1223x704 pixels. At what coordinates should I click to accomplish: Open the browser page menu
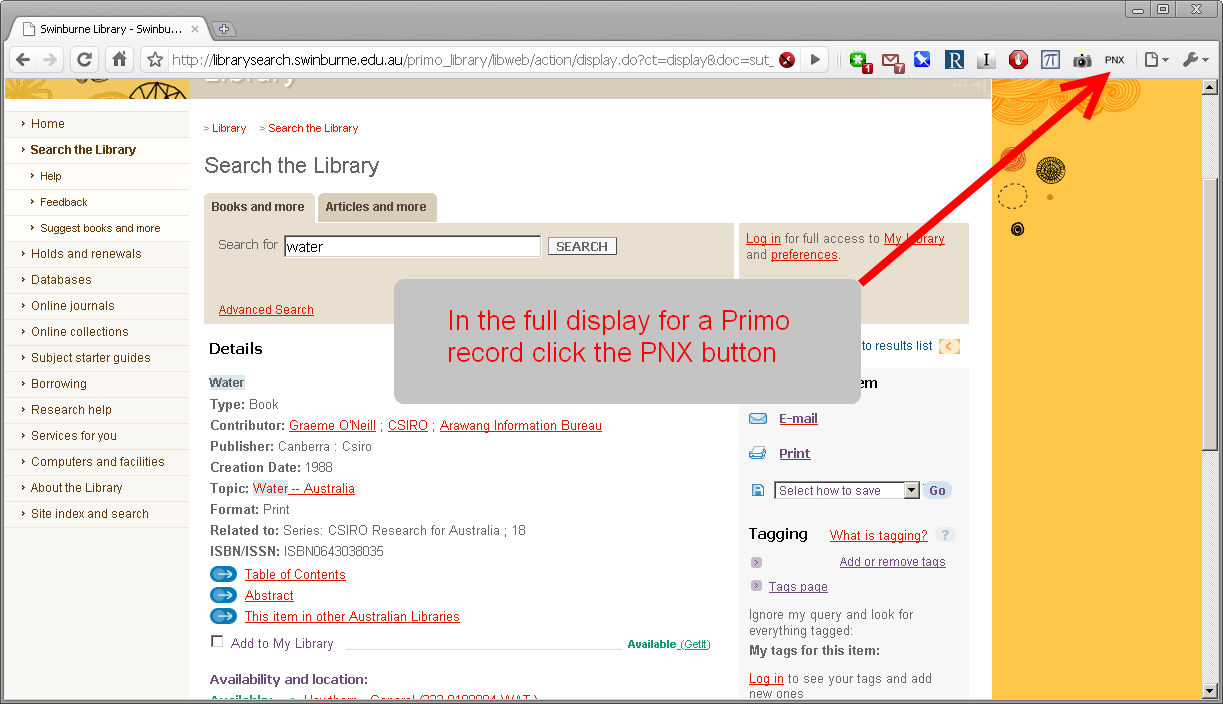(x=1156, y=60)
